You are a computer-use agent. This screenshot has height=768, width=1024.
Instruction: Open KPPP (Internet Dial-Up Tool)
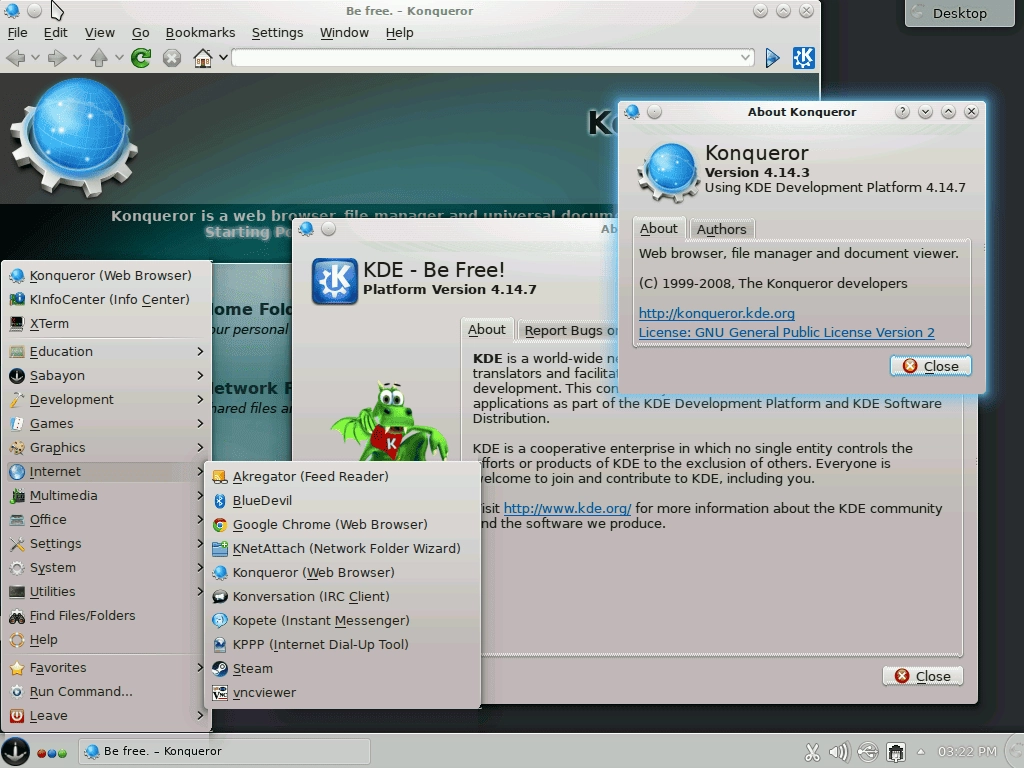[343, 645]
